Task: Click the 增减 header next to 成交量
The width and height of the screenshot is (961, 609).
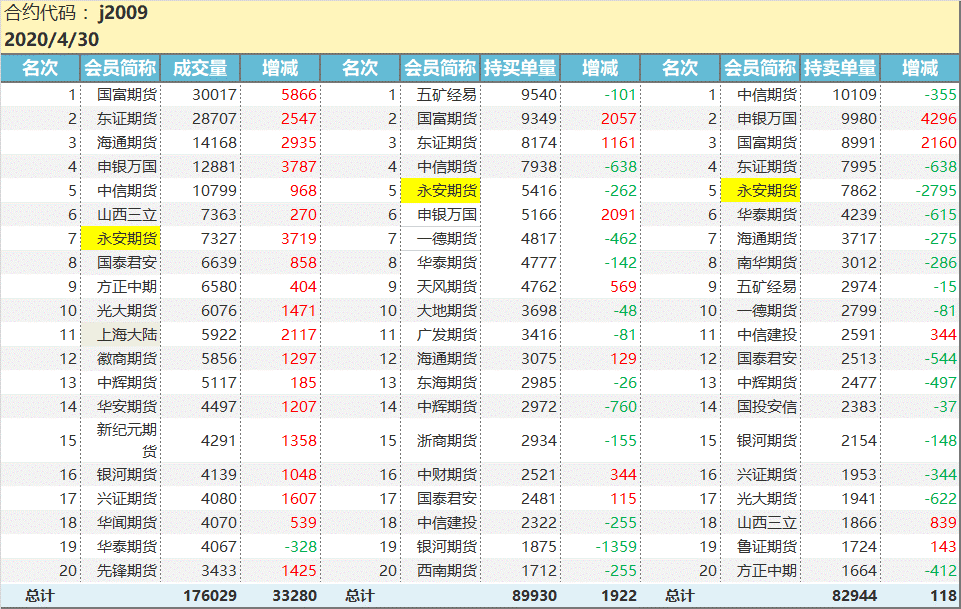Action: click(x=281, y=68)
